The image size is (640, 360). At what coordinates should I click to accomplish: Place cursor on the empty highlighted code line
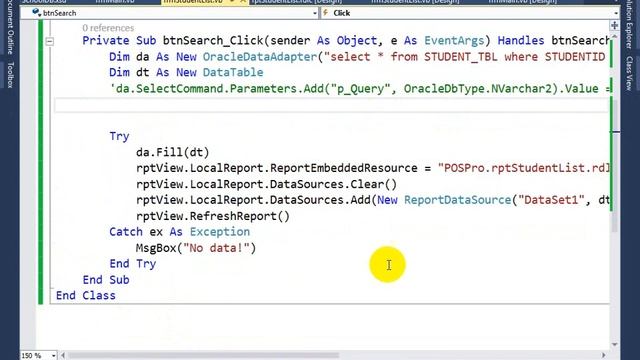pos(331,105)
